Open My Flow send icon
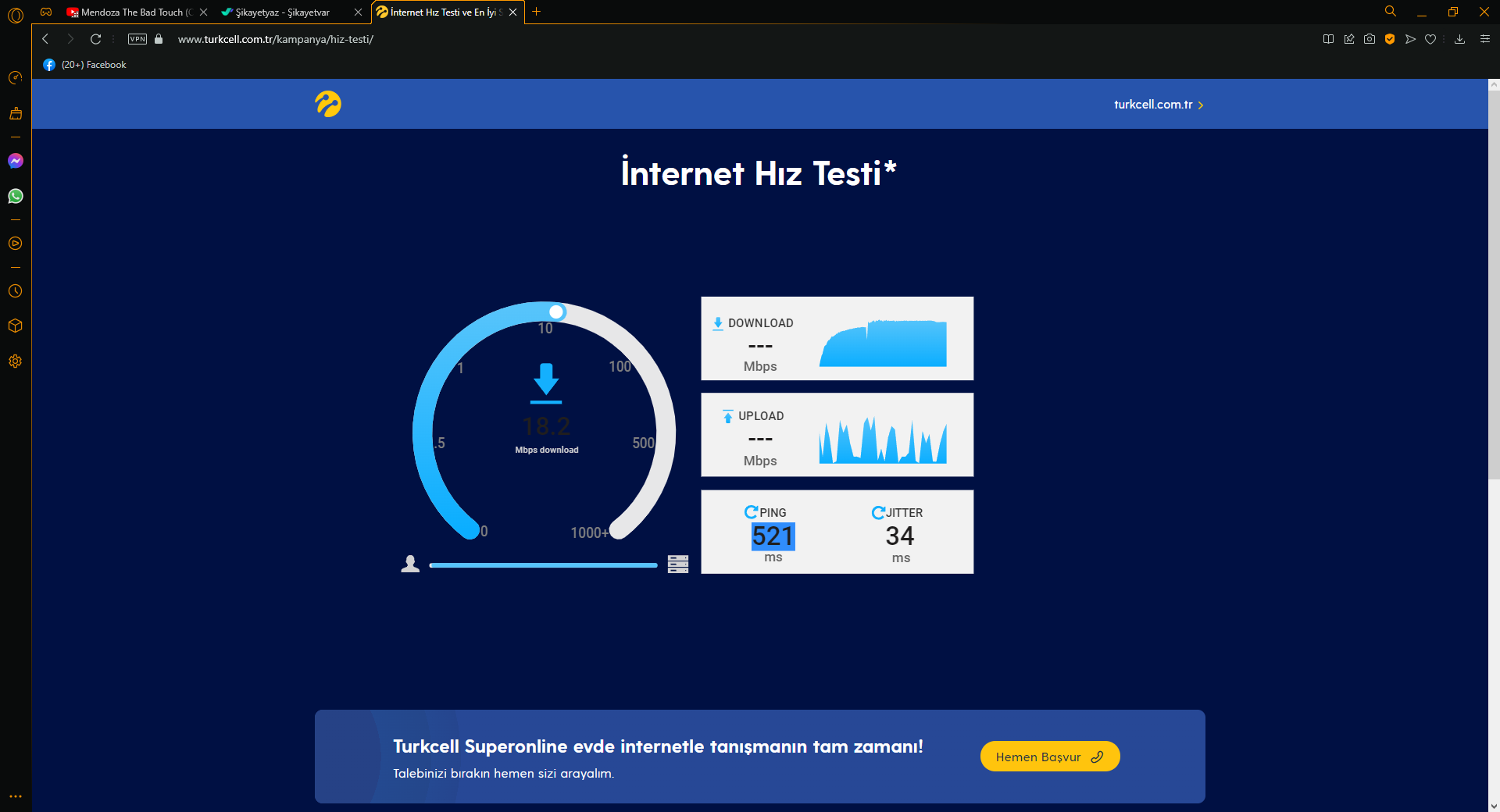Viewport: 1500px width, 812px height. pos(1410,39)
